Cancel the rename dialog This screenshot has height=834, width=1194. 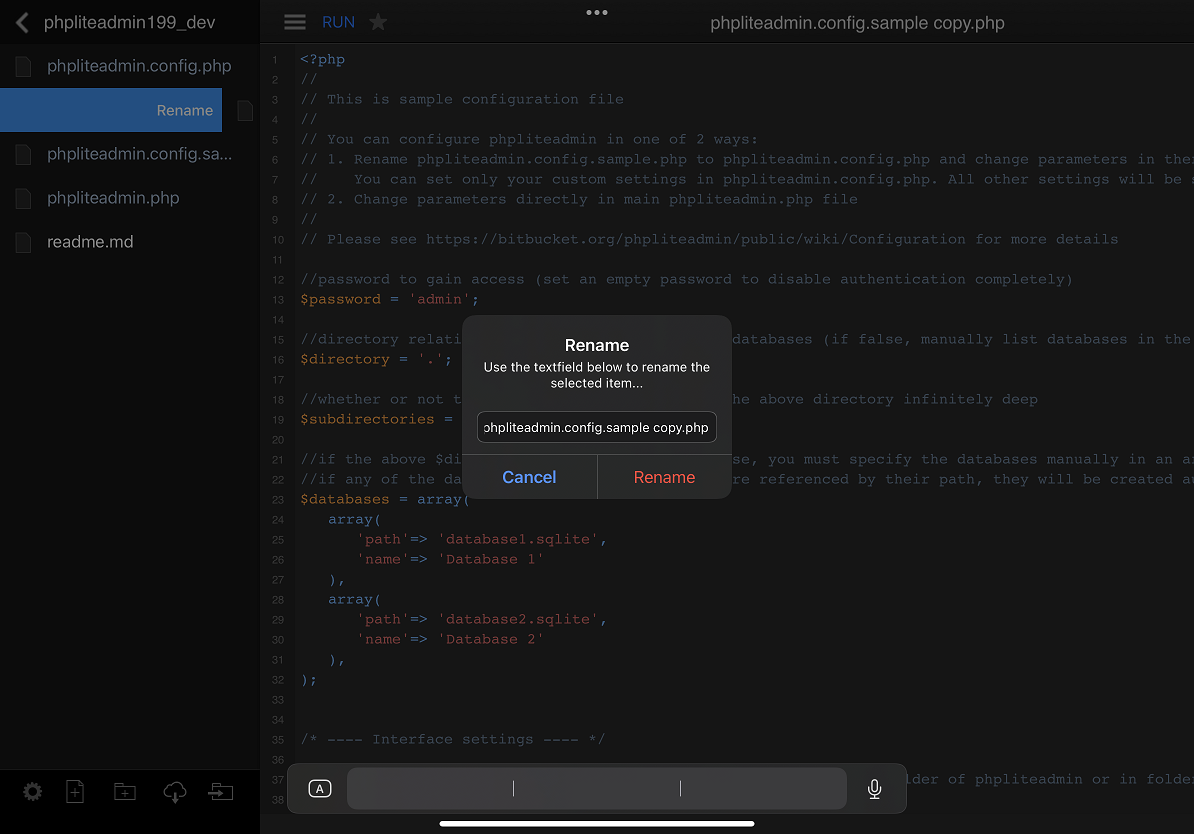529,477
